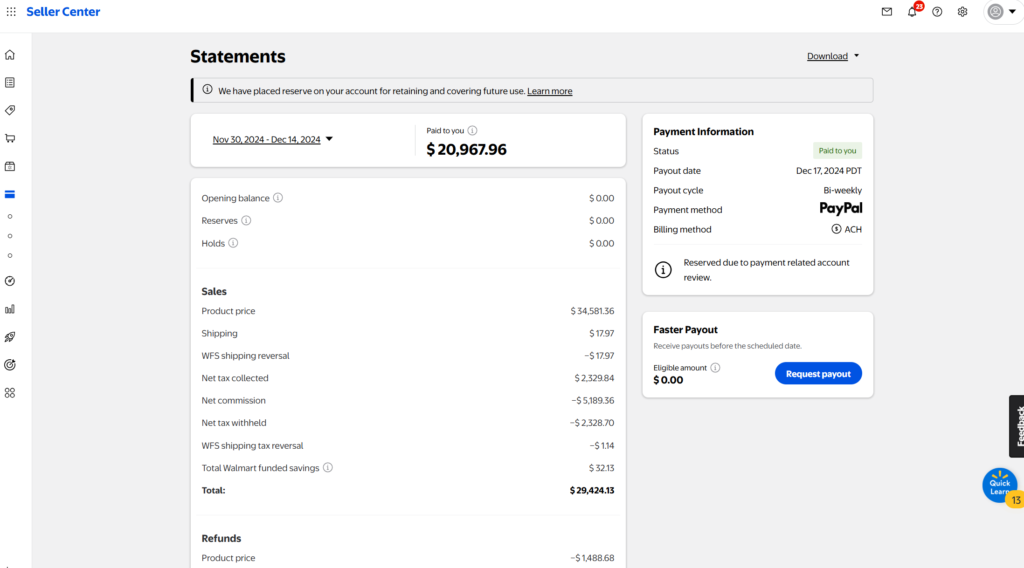
Task: Open the app grid menu beside Seller Center
Action: (x=11, y=12)
